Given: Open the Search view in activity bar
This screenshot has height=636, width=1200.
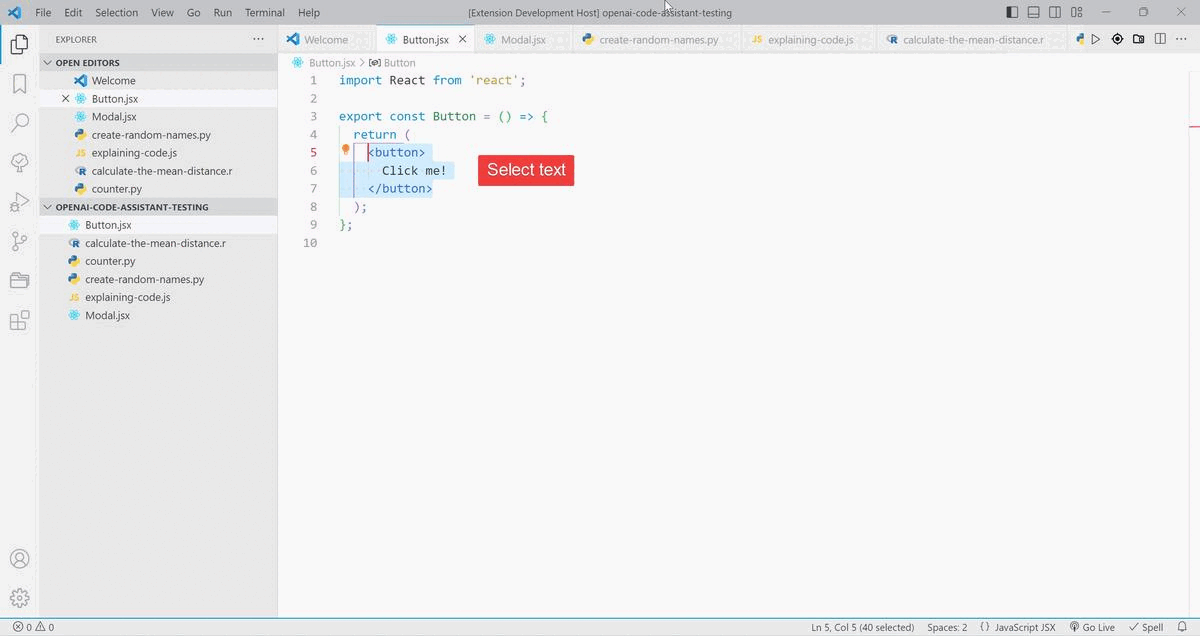Looking at the screenshot, I should [19, 123].
